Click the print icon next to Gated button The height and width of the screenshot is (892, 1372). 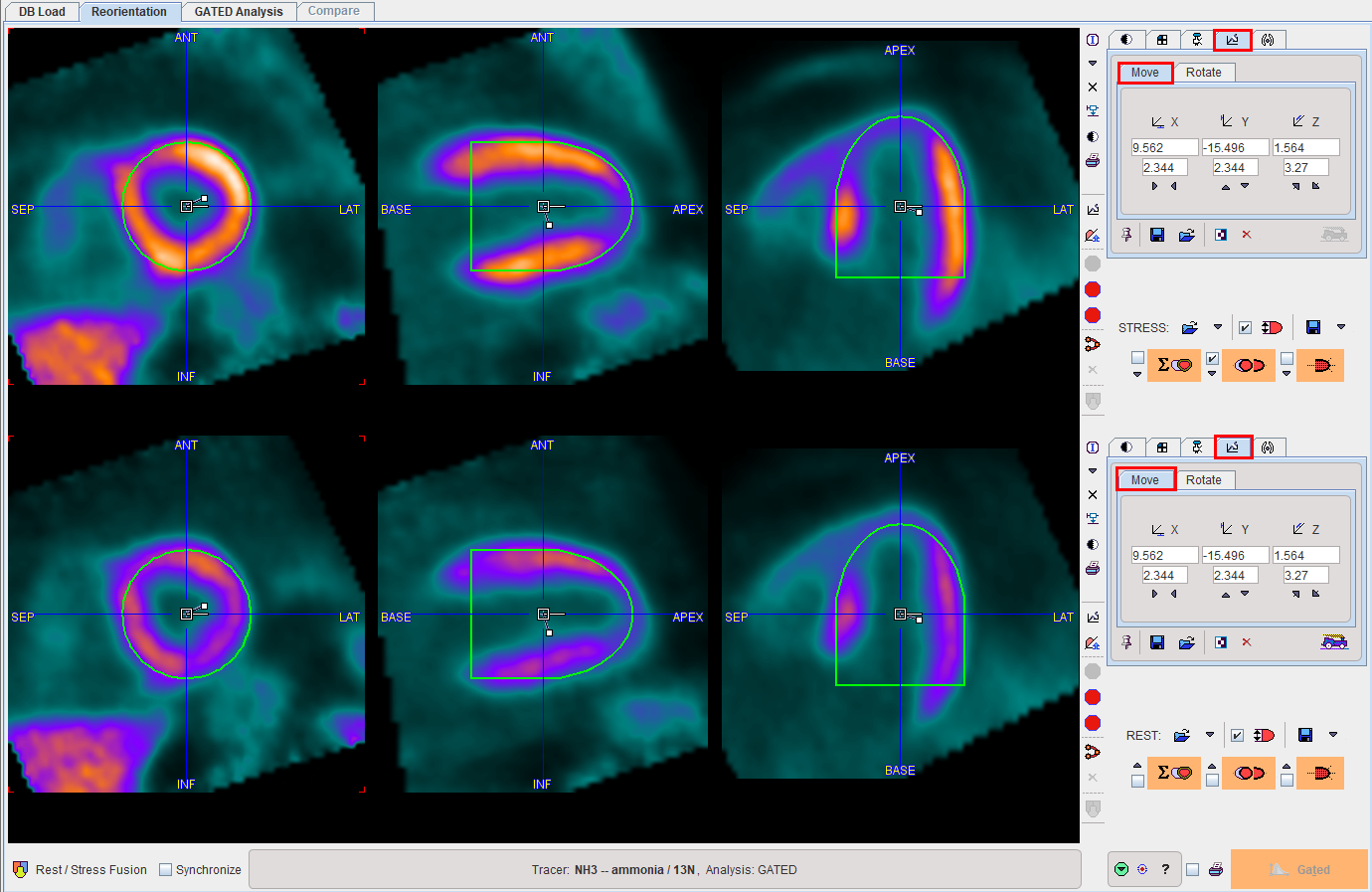(x=1215, y=869)
